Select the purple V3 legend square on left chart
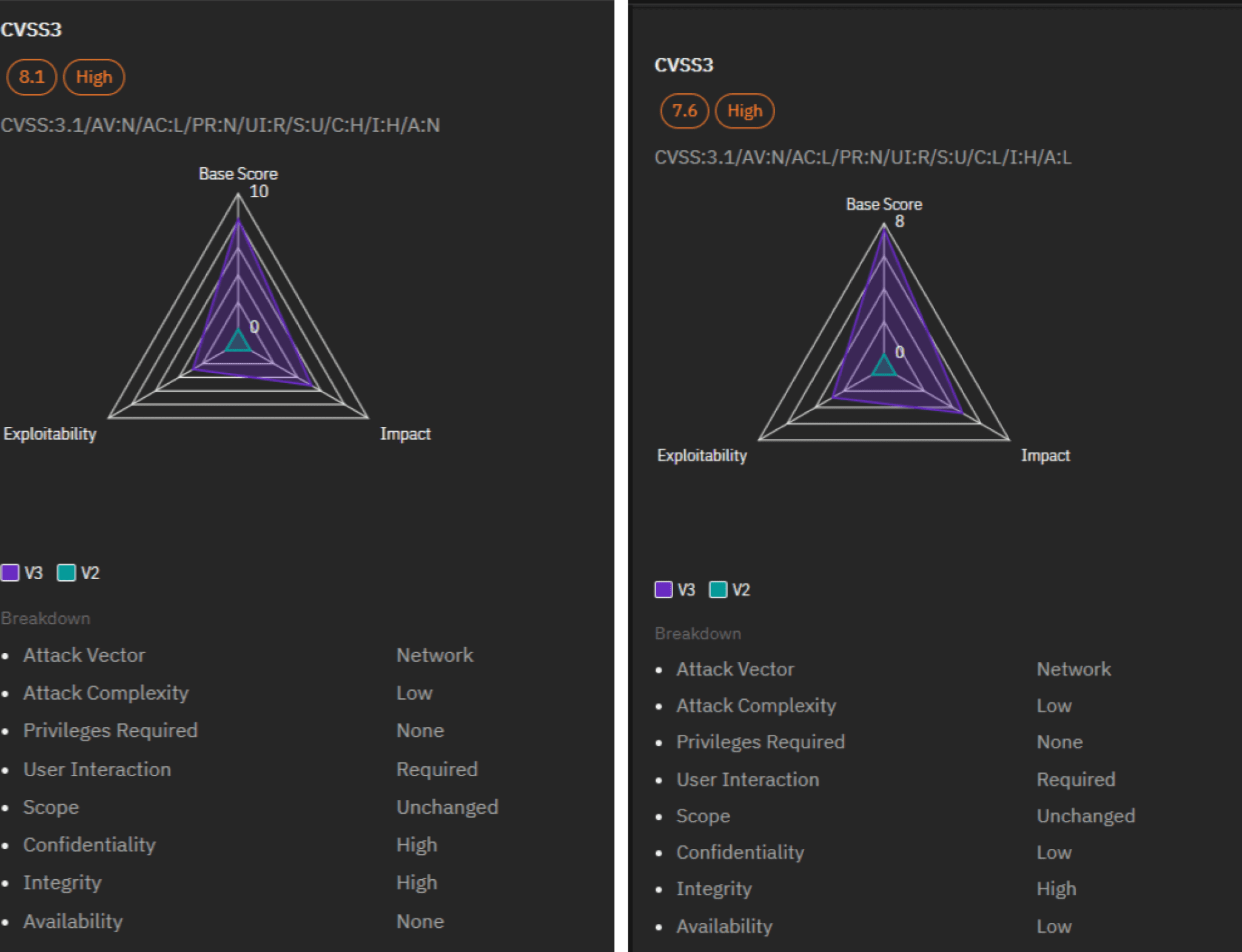Image resolution: width=1242 pixels, height=952 pixels. (x=11, y=572)
